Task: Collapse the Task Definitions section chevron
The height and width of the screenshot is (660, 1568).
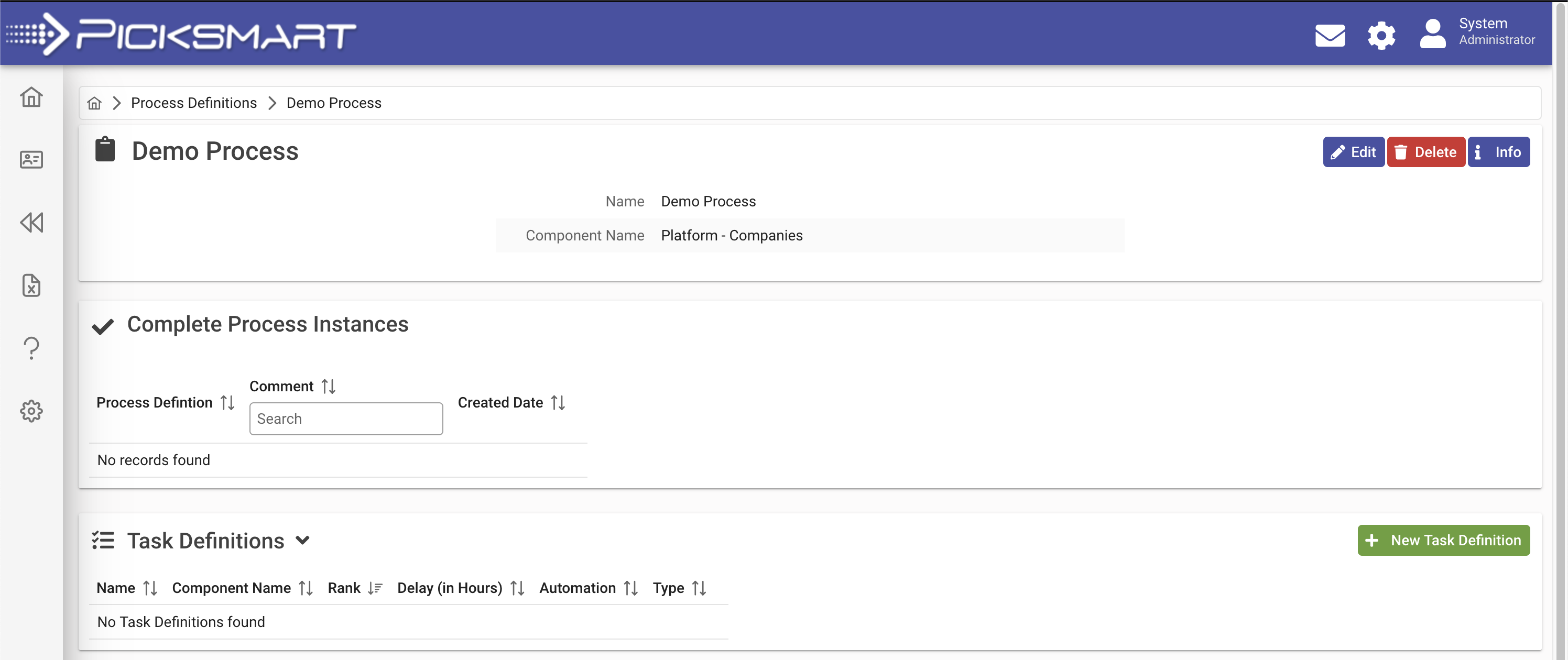Action: pos(302,540)
